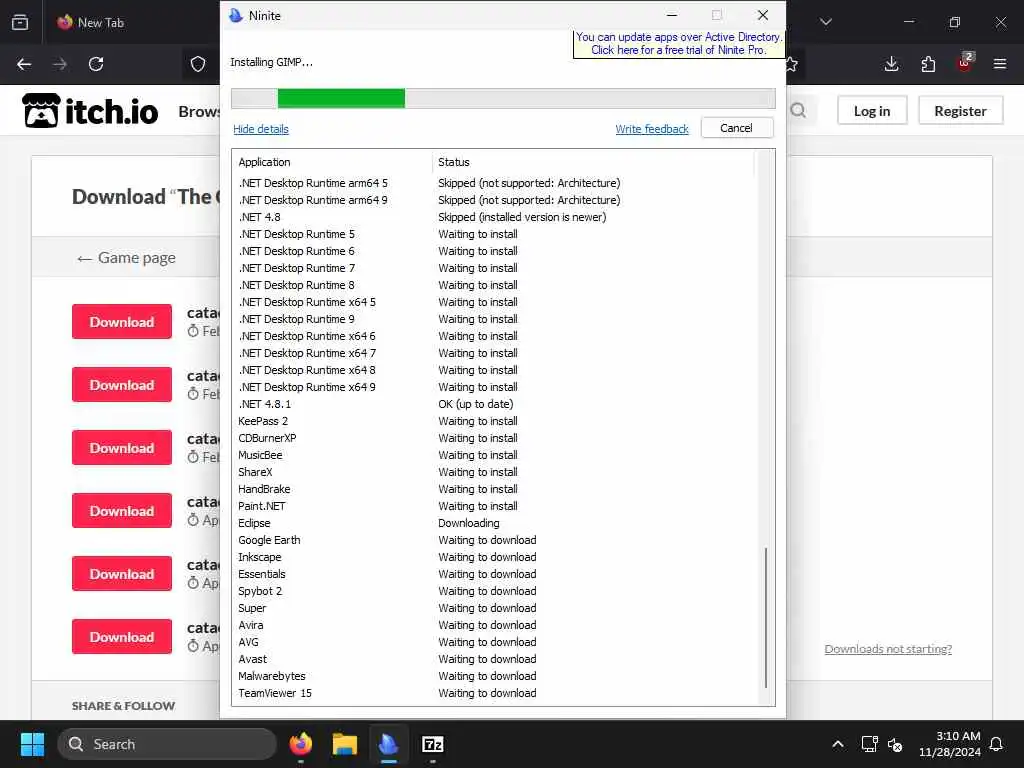Select the Google Earth row
The height and width of the screenshot is (768, 1024).
click(x=495, y=540)
